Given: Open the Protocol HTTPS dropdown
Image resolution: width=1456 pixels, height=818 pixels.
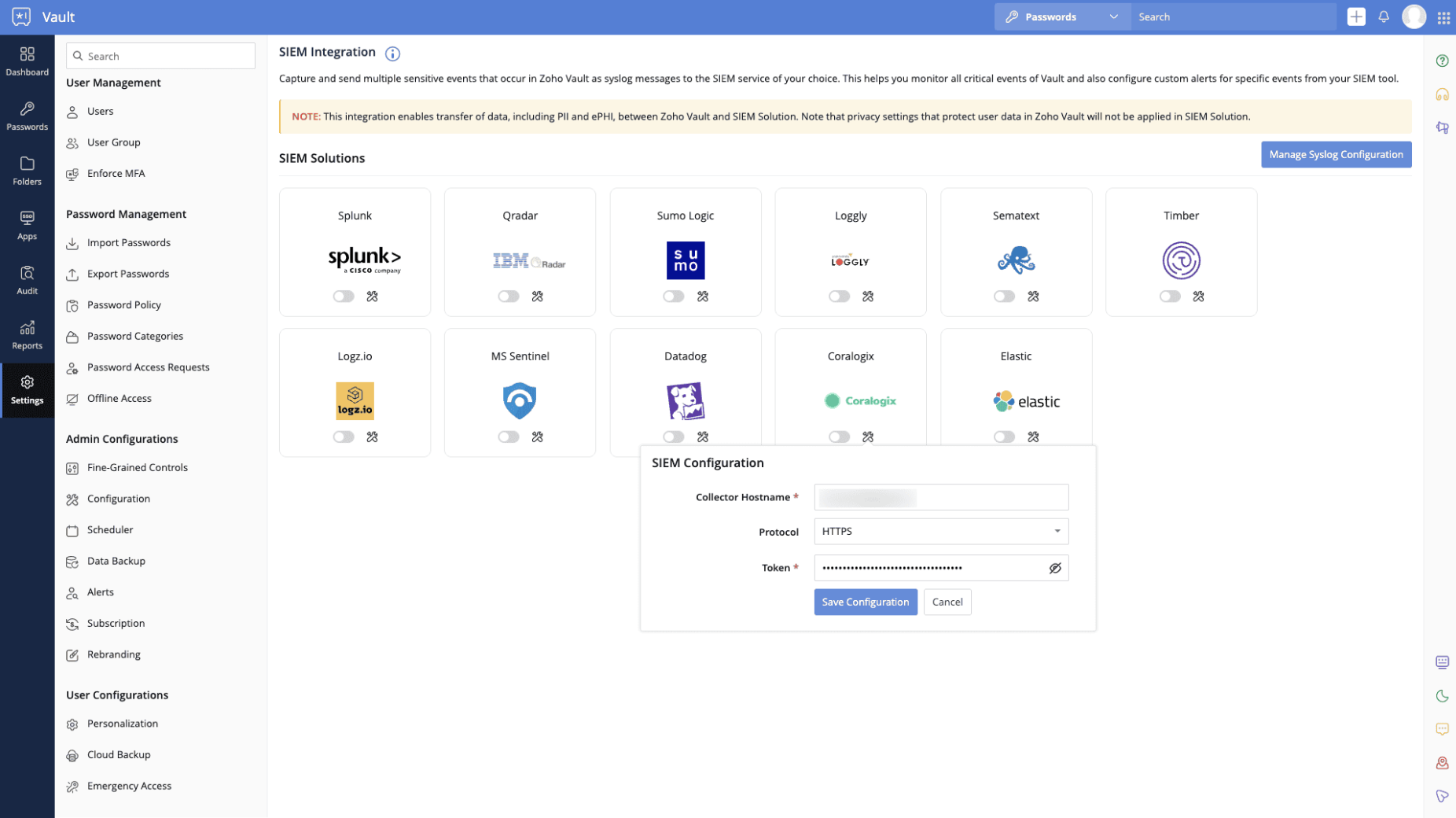Looking at the screenshot, I should (x=941, y=532).
